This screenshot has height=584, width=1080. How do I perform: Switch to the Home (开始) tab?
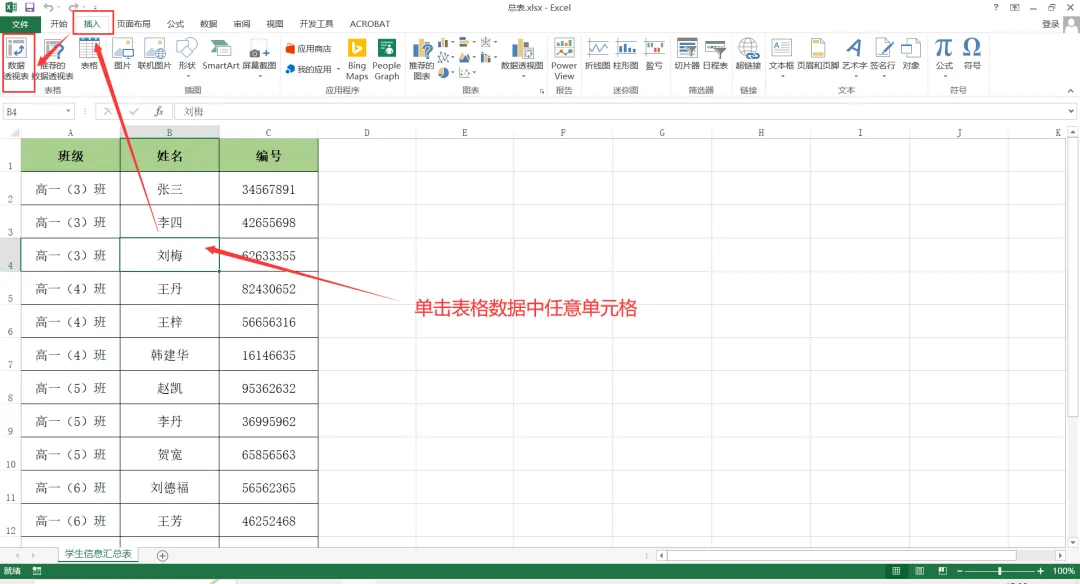[x=59, y=24]
